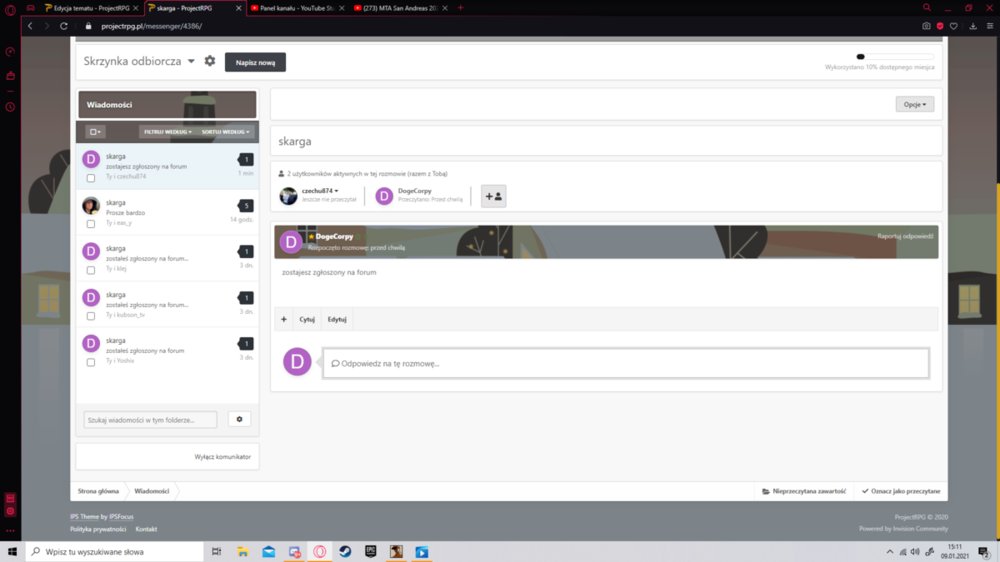Click the Wiadomości breadcrumb

(x=152, y=491)
